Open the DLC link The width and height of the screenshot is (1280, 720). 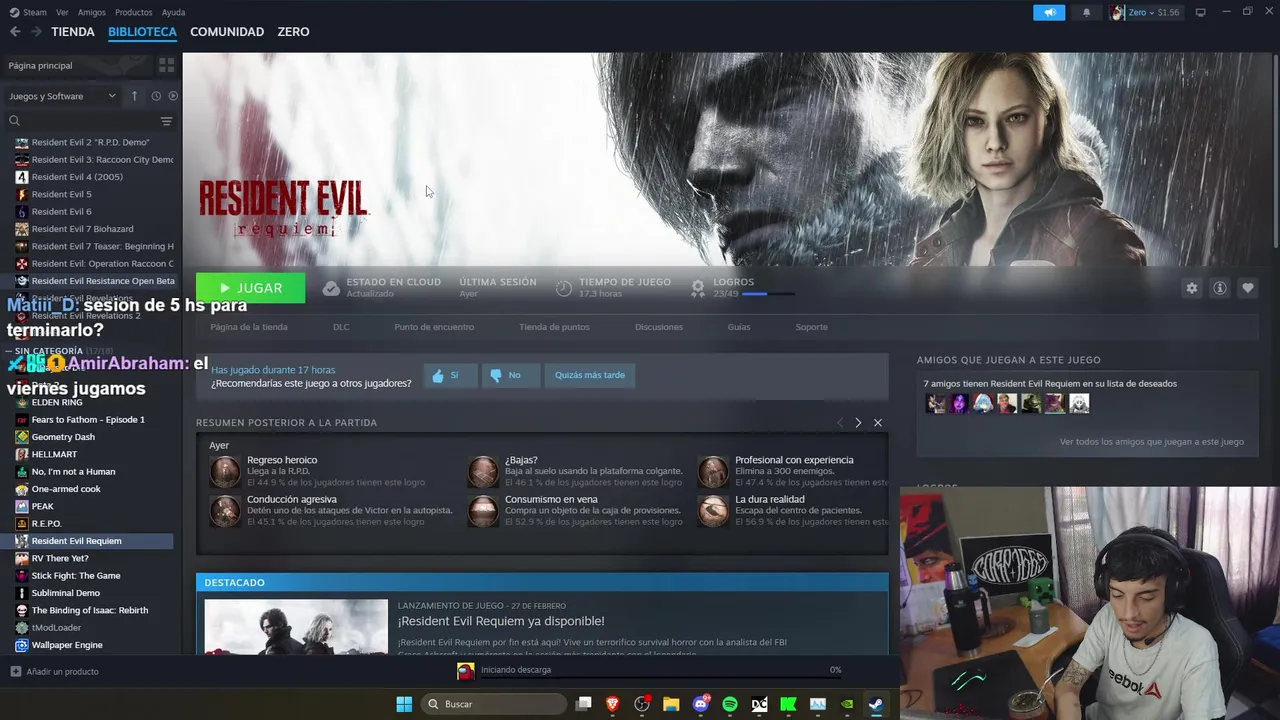[x=341, y=327]
